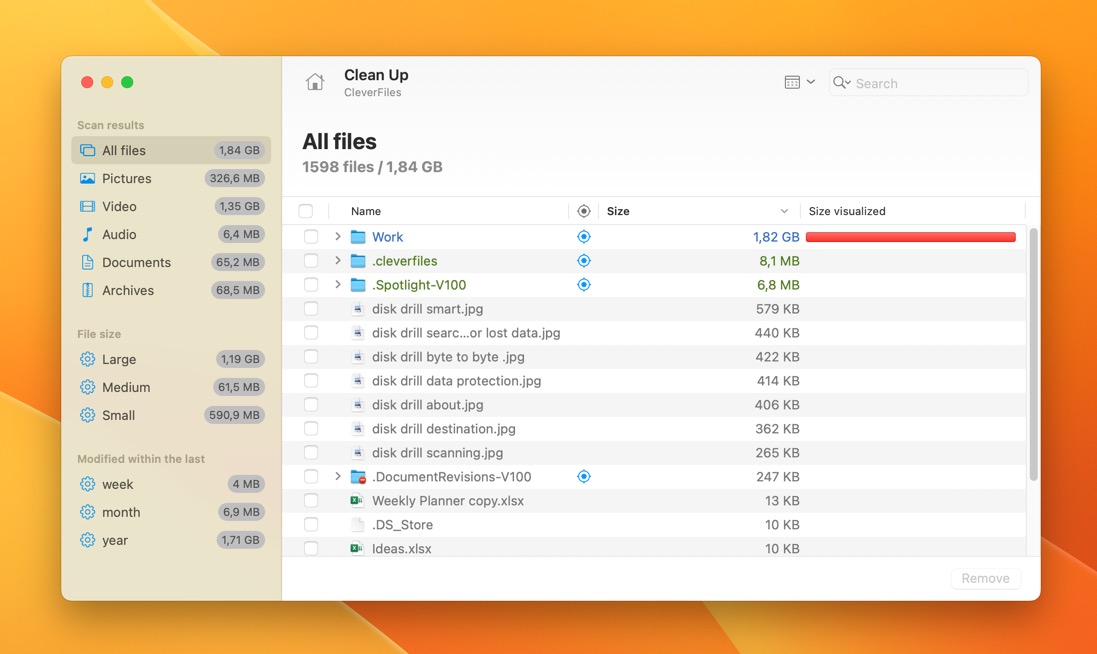1097x654 pixels.
Task: Click the Remove button
Action: tap(985, 578)
